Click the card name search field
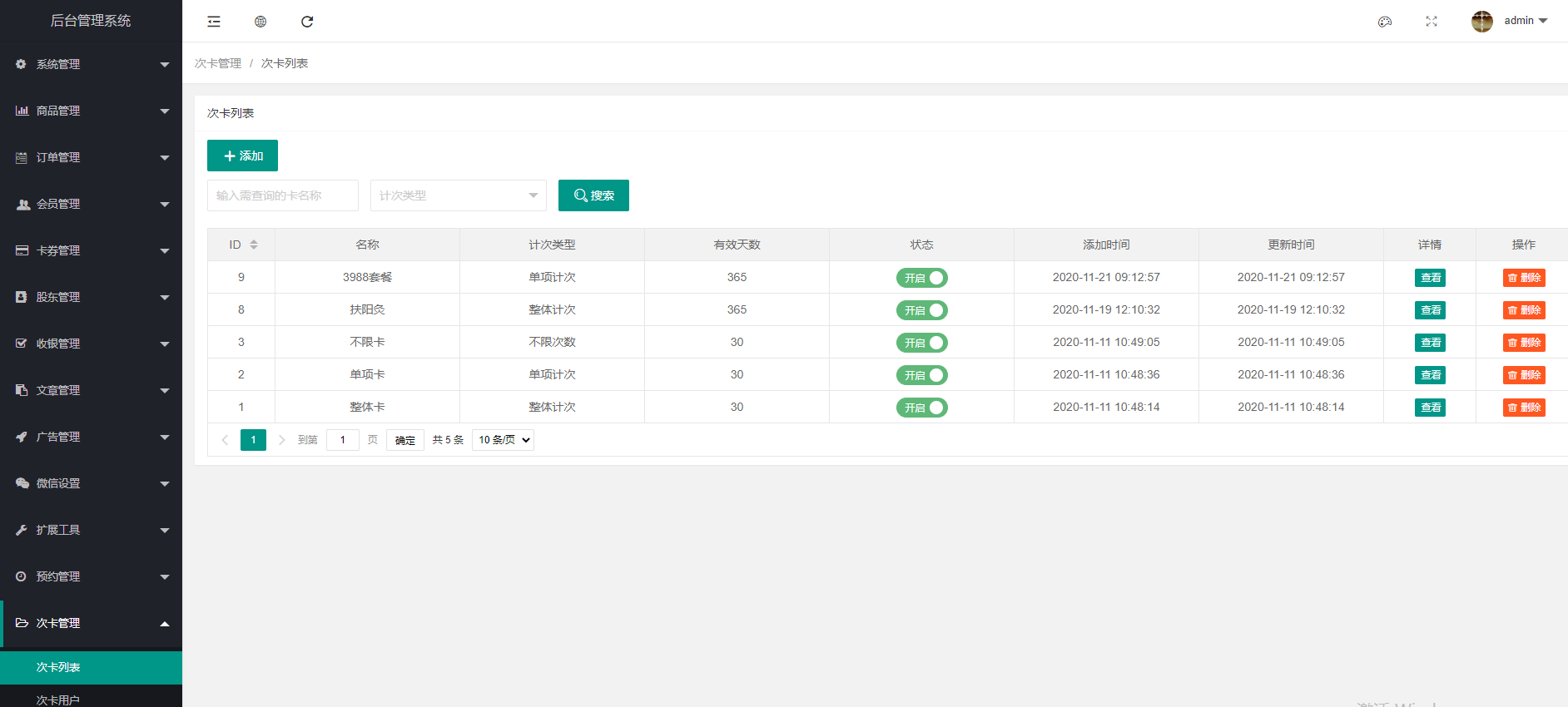 click(283, 195)
